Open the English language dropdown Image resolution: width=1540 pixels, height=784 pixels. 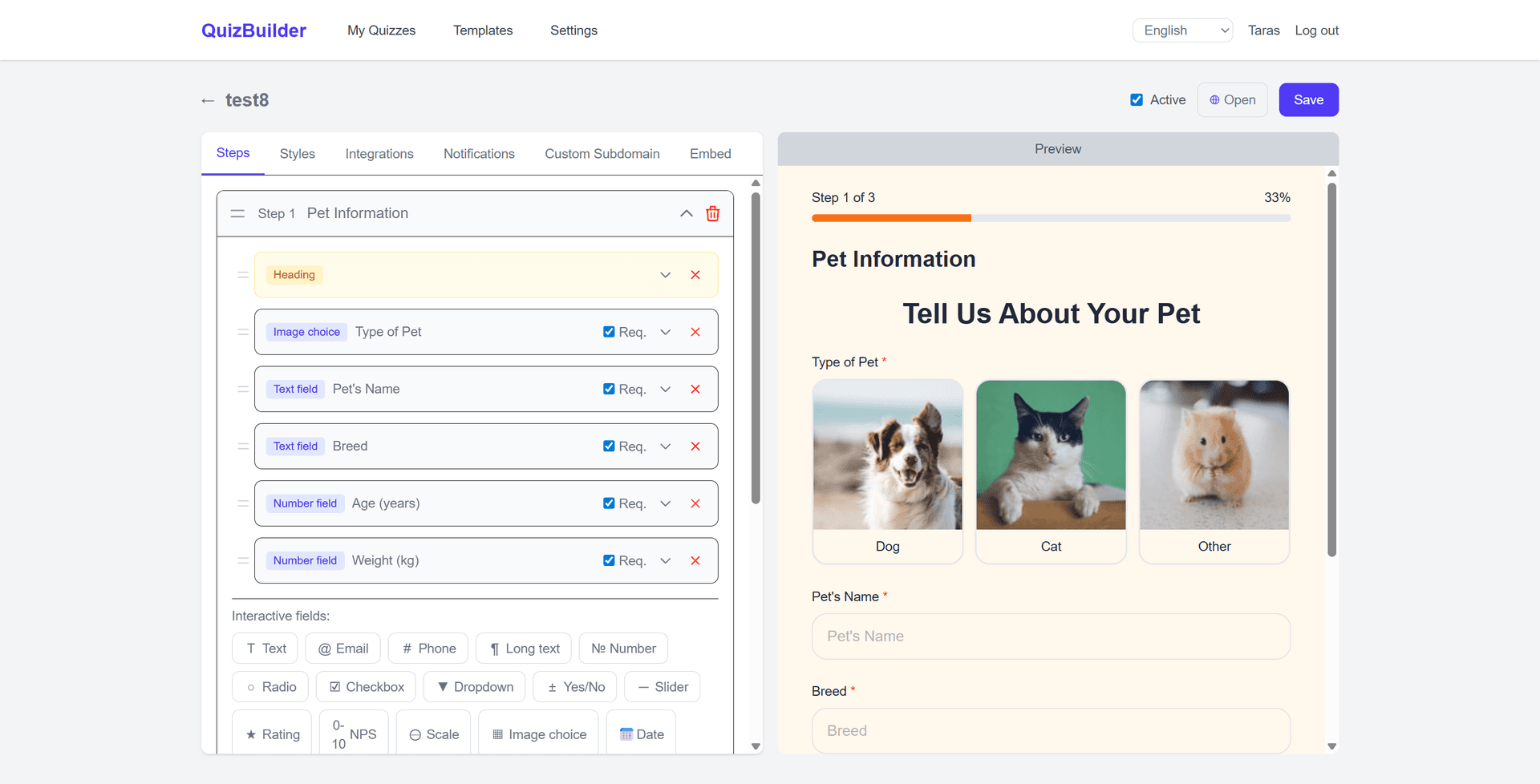1182,30
